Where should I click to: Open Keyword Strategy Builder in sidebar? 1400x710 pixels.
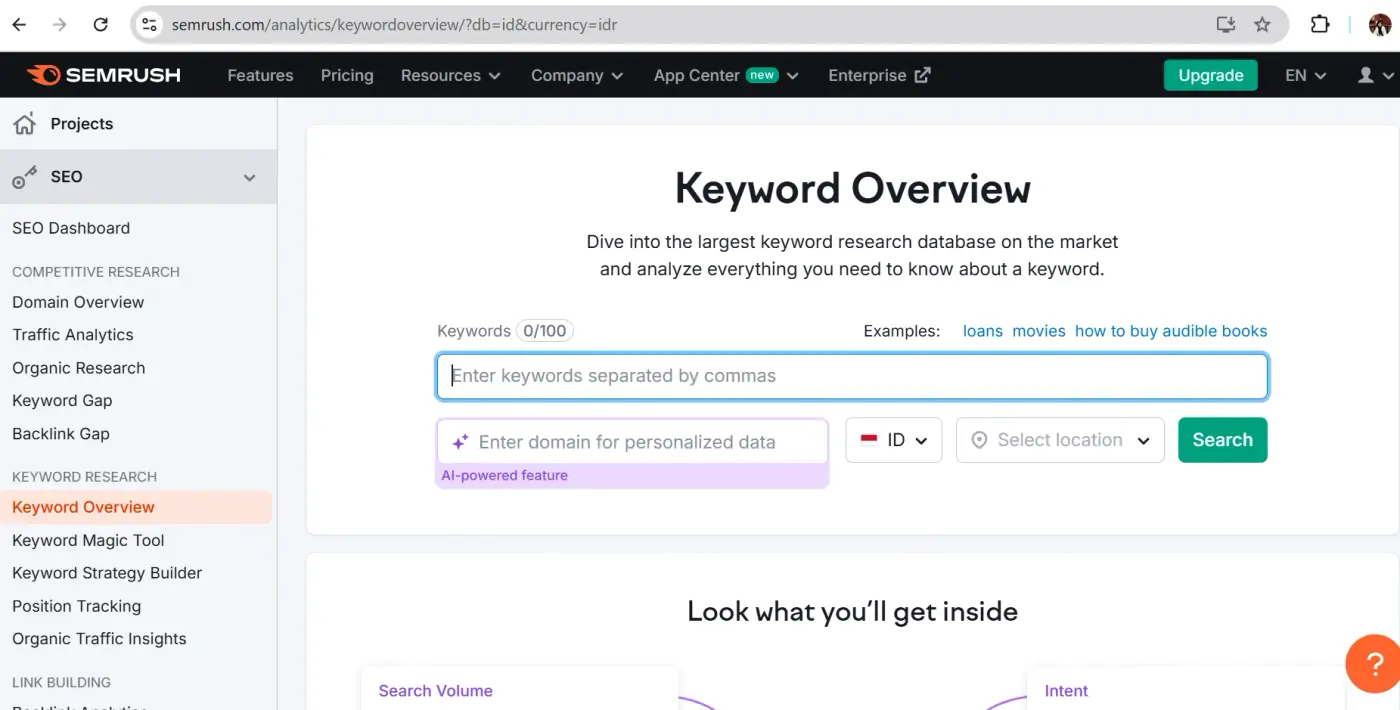(107, 573)
